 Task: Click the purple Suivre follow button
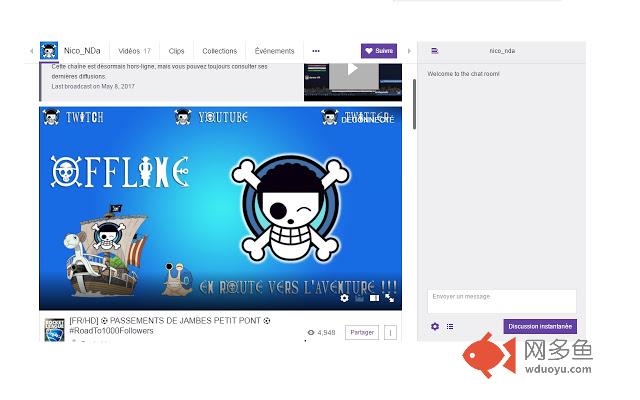tap(379, 51)
